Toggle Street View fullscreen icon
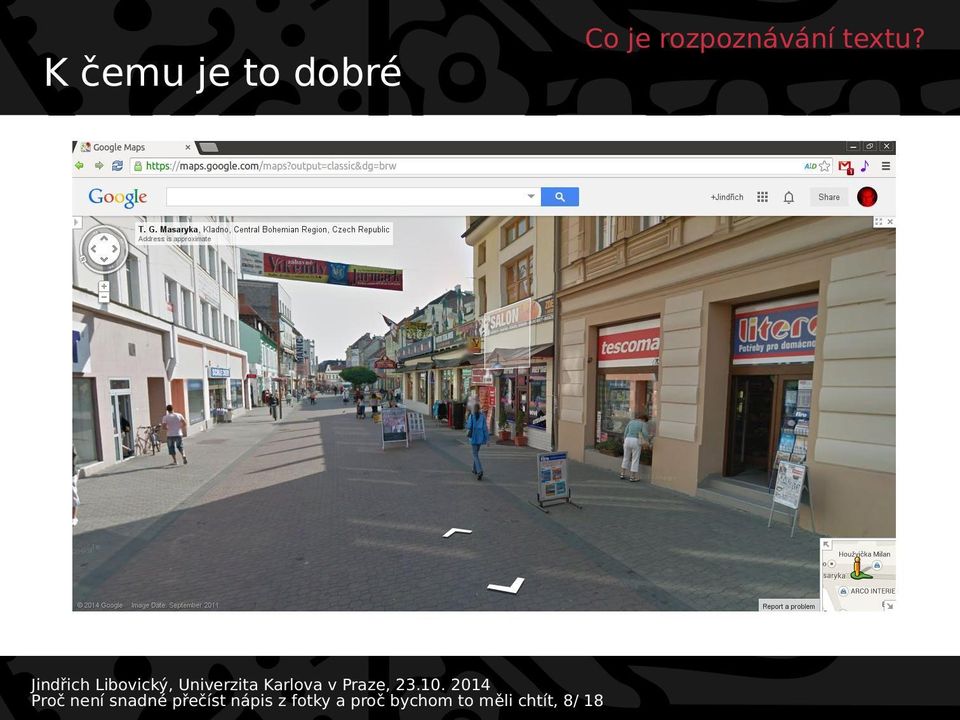This screenshot has width=960, height=720. click(879, 222)
